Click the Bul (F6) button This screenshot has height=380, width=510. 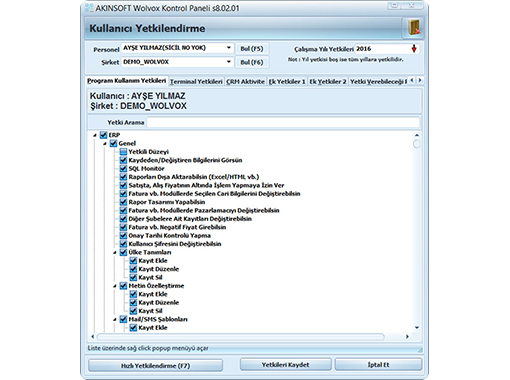pyautogui.click(x=252, y=62)
